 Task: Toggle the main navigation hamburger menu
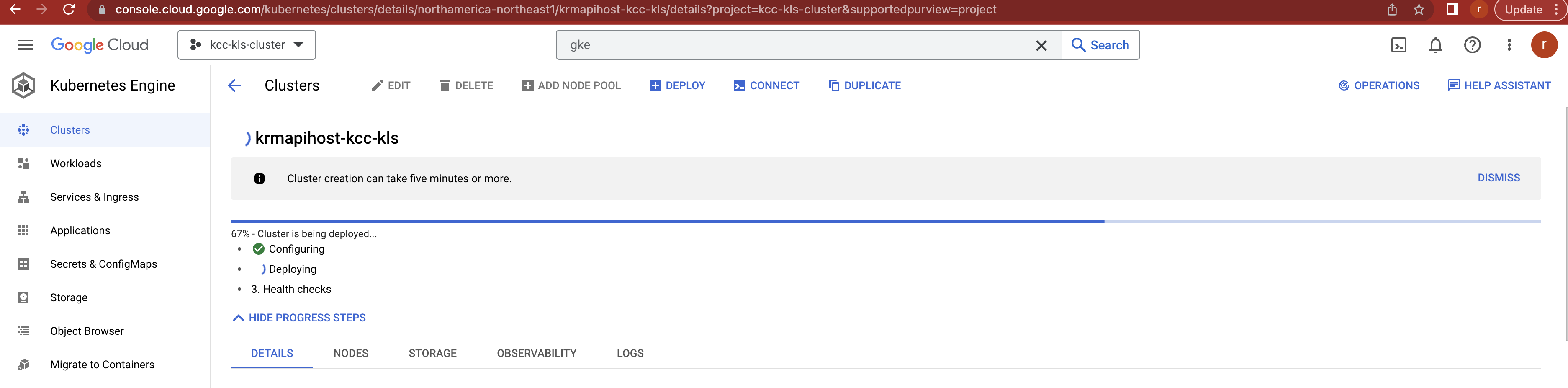click(x=25, y=44)
